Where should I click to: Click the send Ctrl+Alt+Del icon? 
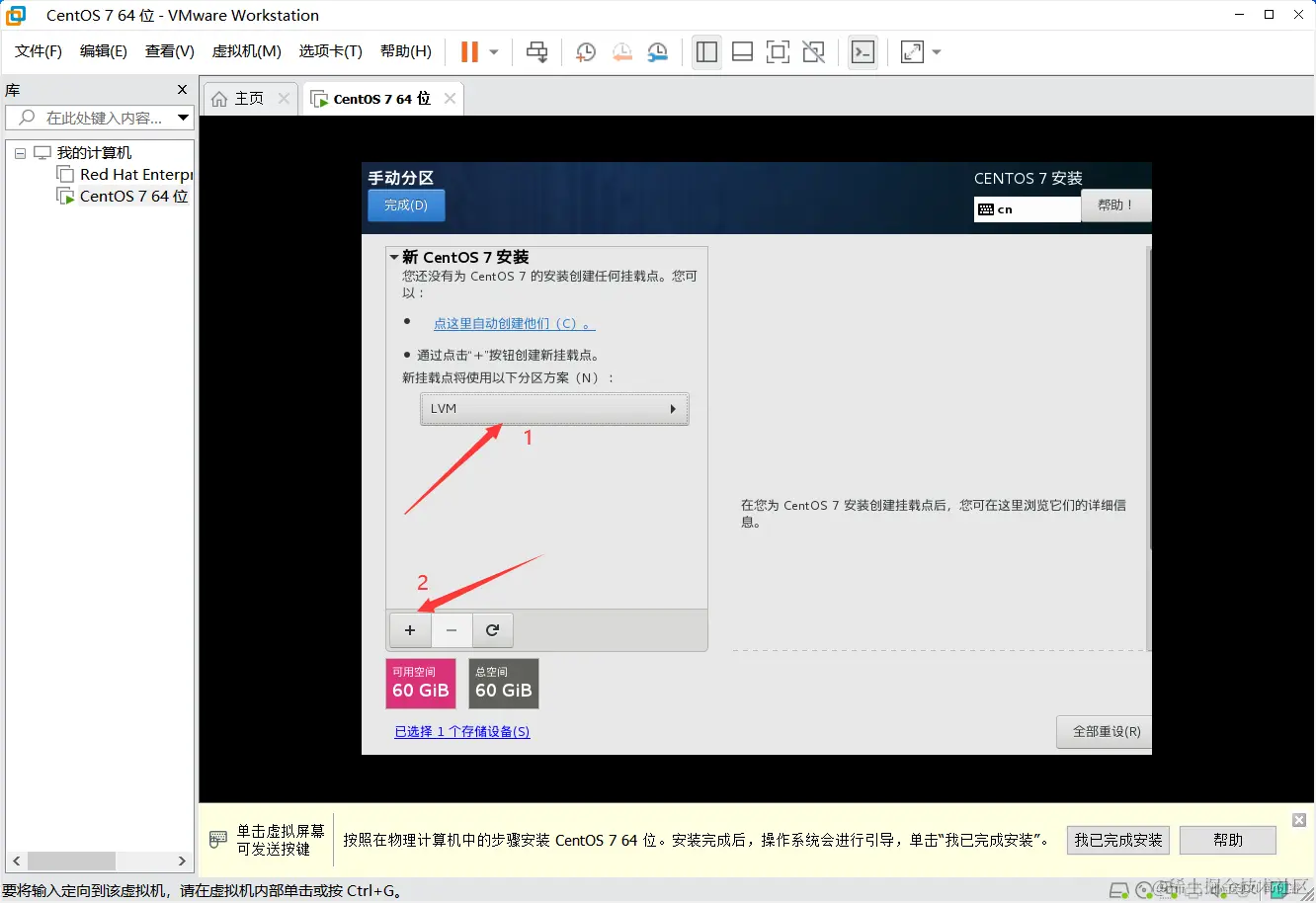pyautogui.click(x=536, y=52)
